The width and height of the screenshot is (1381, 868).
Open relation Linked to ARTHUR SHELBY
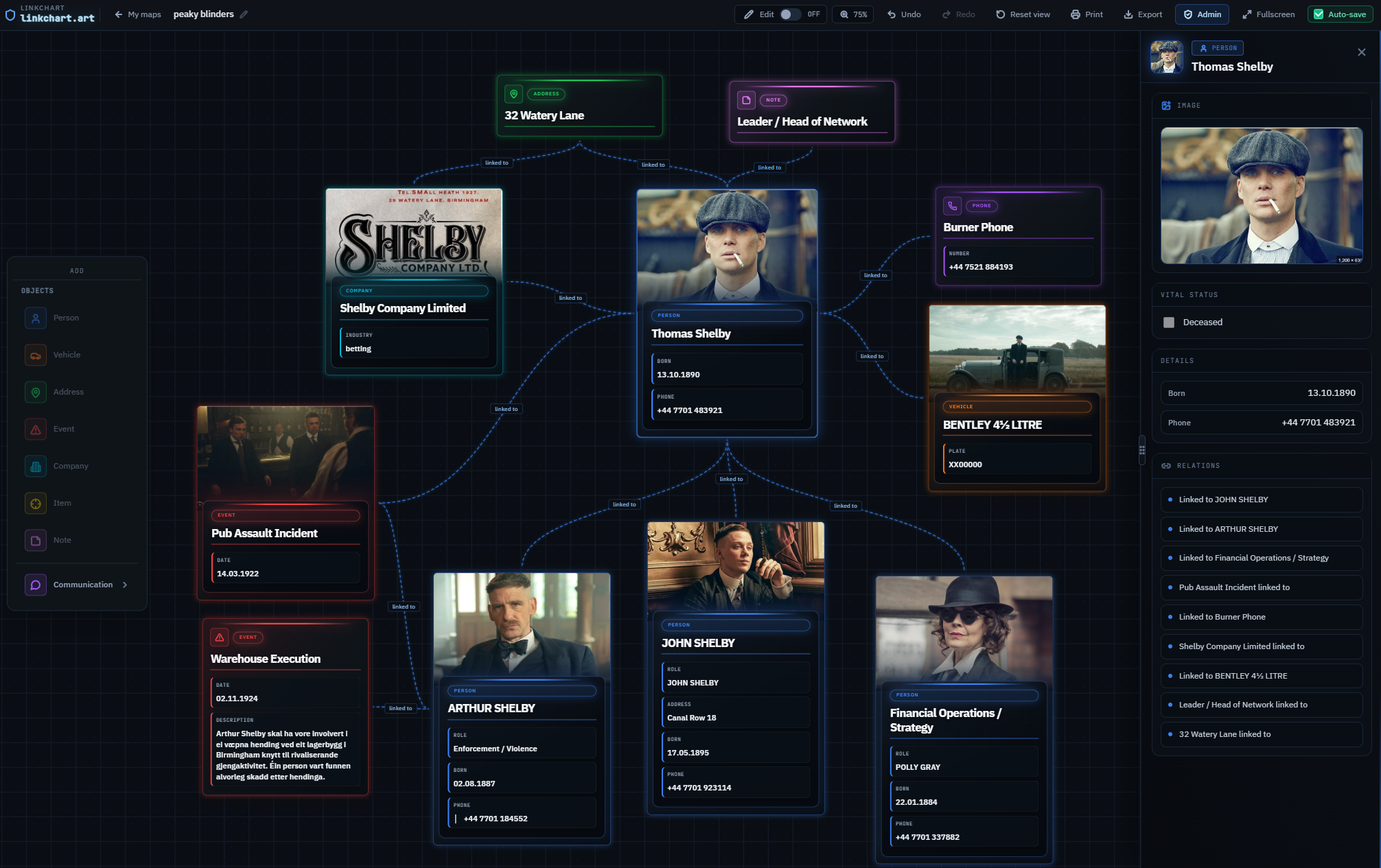(1262, 529)
